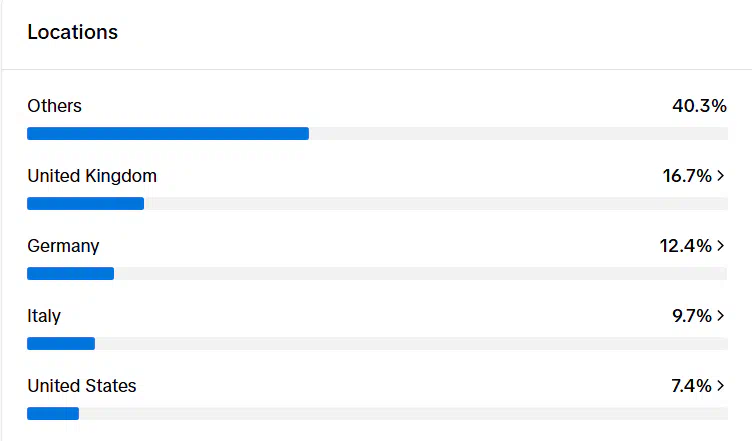Click the Others blue progress bar
Image resolution: width=752 pixels, height=441 pixels.
168,134
